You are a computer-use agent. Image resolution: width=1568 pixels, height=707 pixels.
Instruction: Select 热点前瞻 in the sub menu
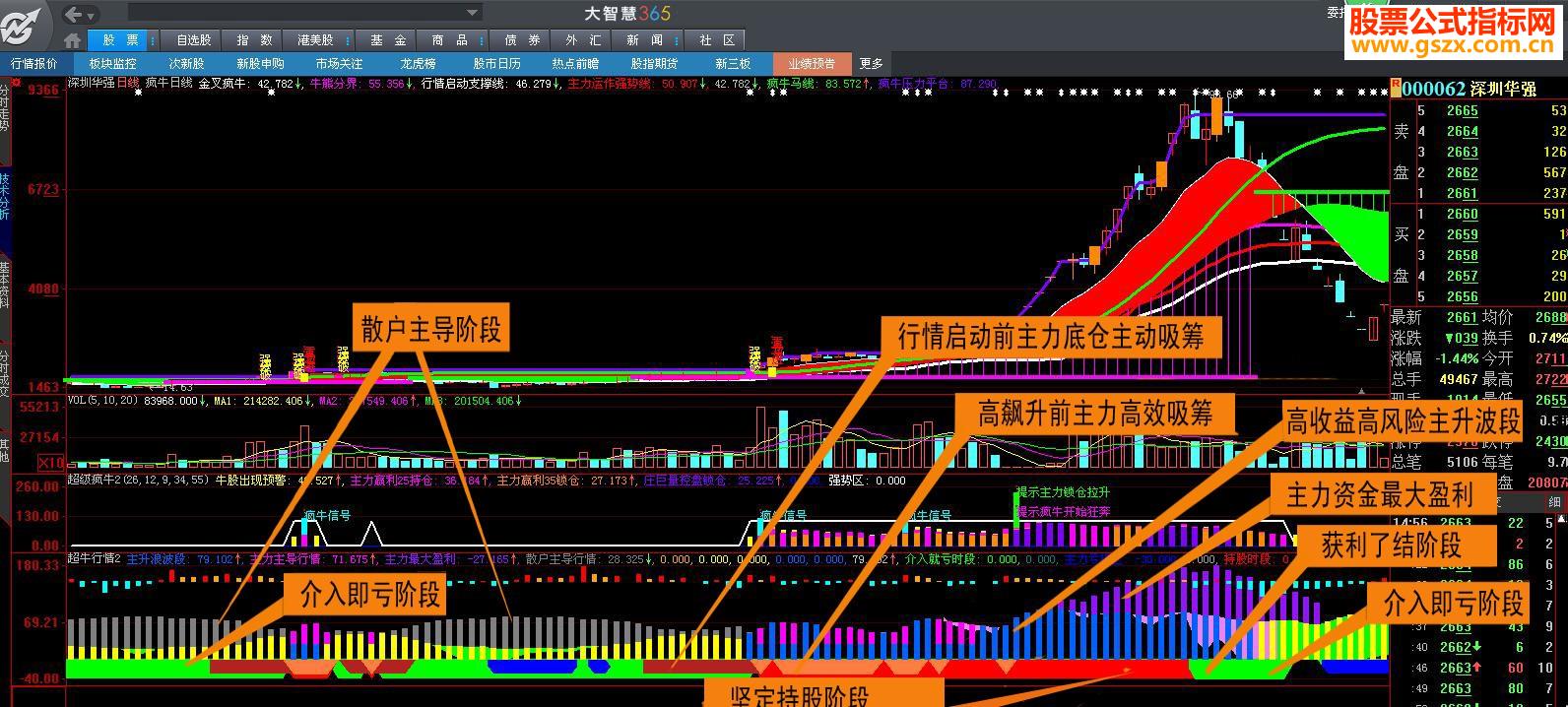(575, 64)
